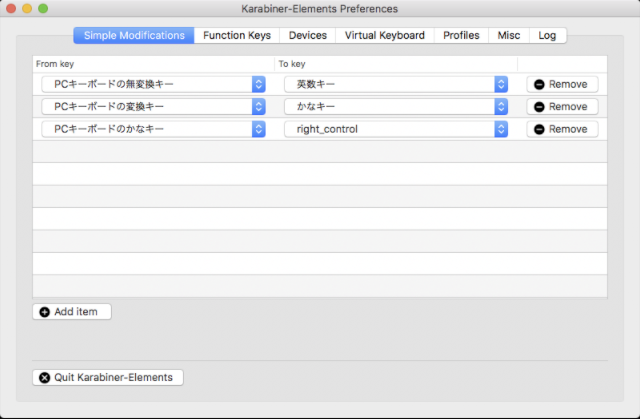Open the Profiles tab
Viewport: 640px width, 419px height.
pyautogui.click(x=461, y=35)
